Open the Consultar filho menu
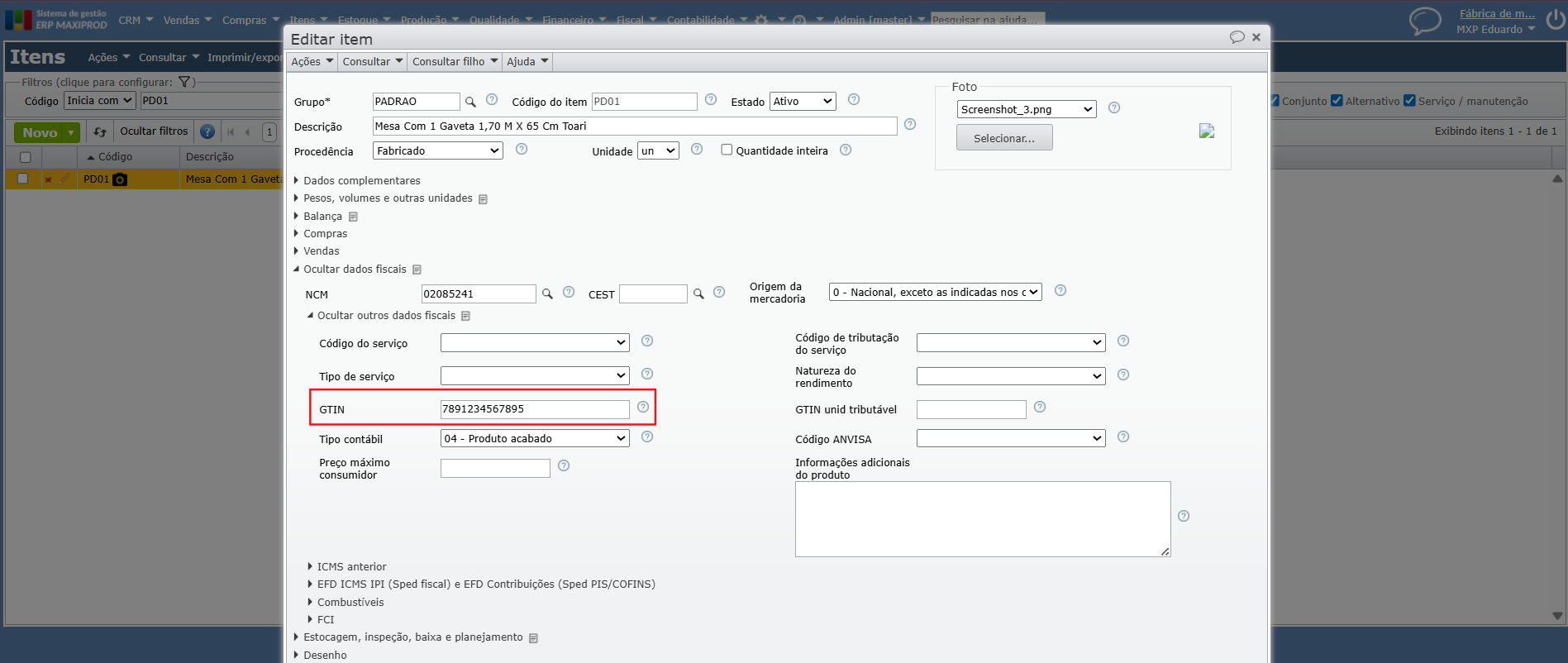 point(455,61)
